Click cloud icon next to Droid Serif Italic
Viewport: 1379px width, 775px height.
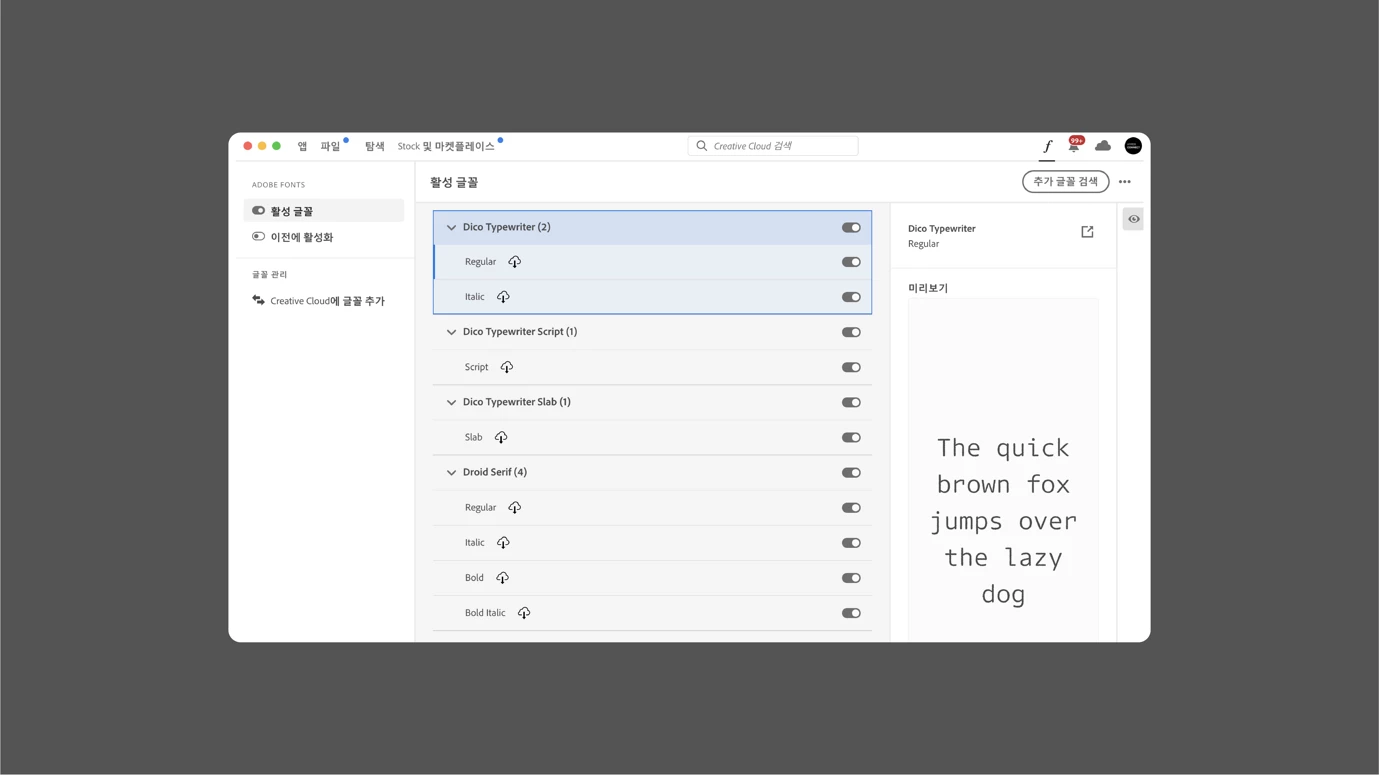pyautogui.click(x=503, y=543)
